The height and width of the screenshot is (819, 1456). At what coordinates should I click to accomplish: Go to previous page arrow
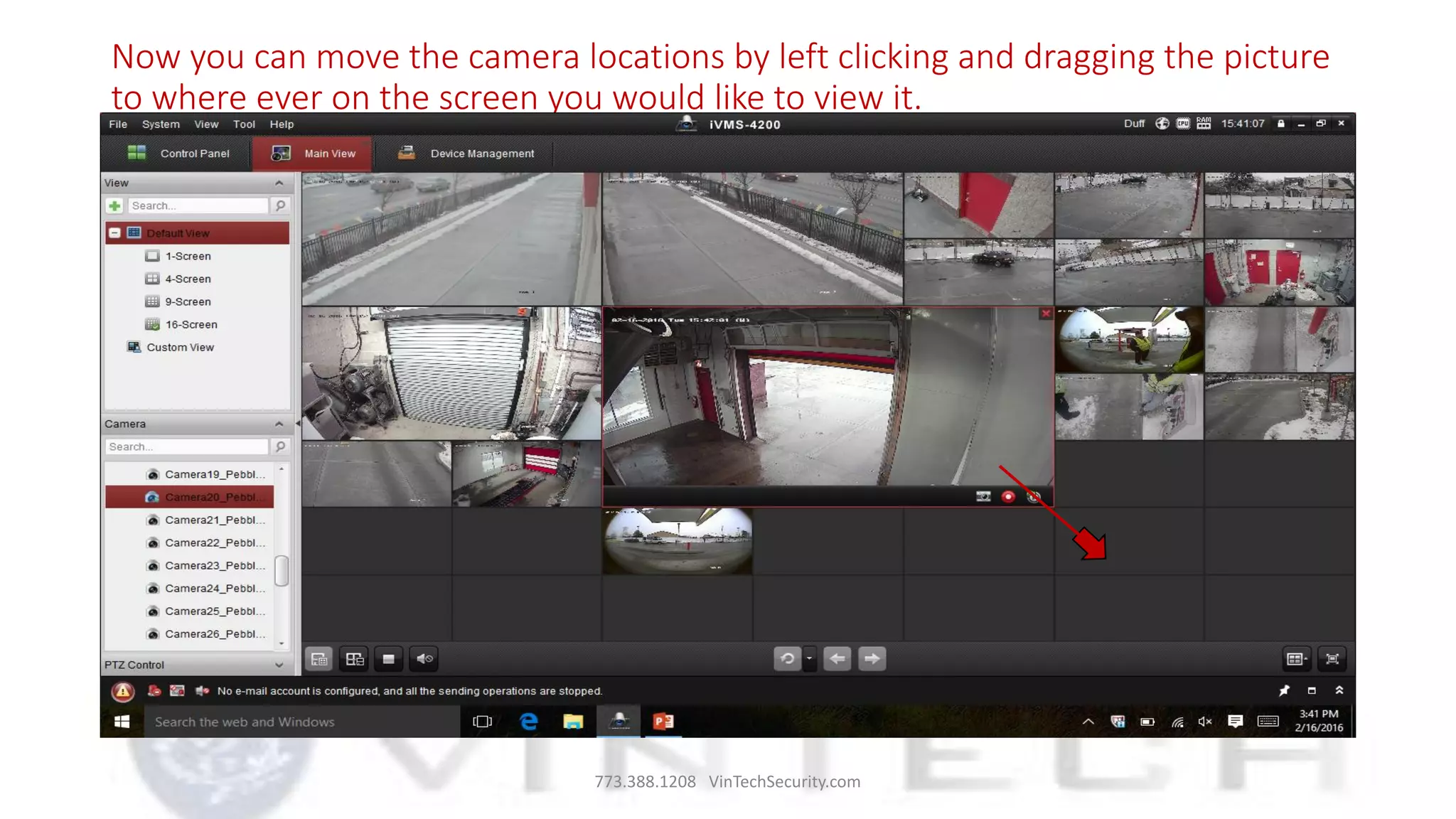pyautogui.click(x=837, y=659)
